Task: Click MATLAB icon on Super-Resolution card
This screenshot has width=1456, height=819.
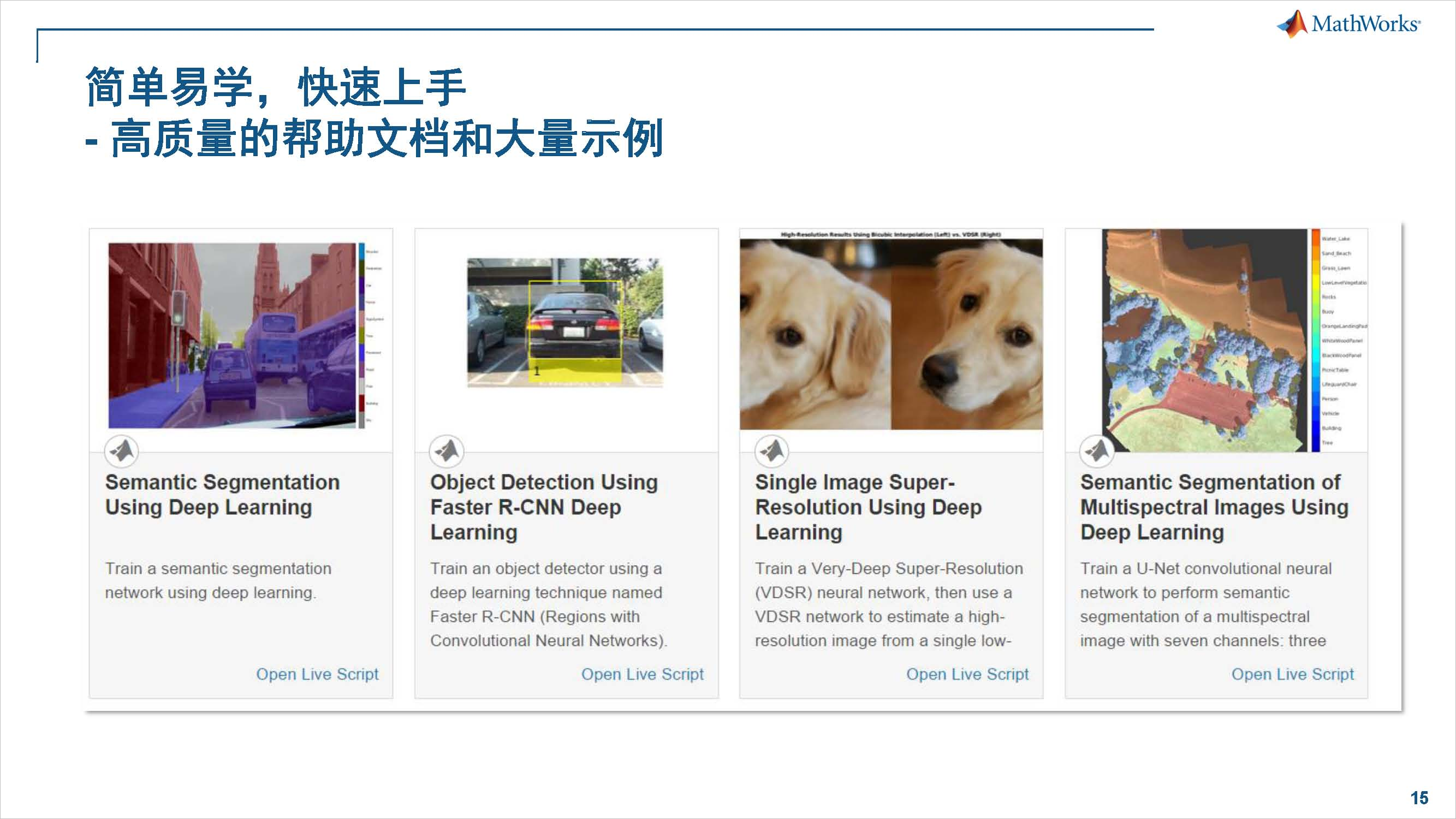Action: (771, 451)
